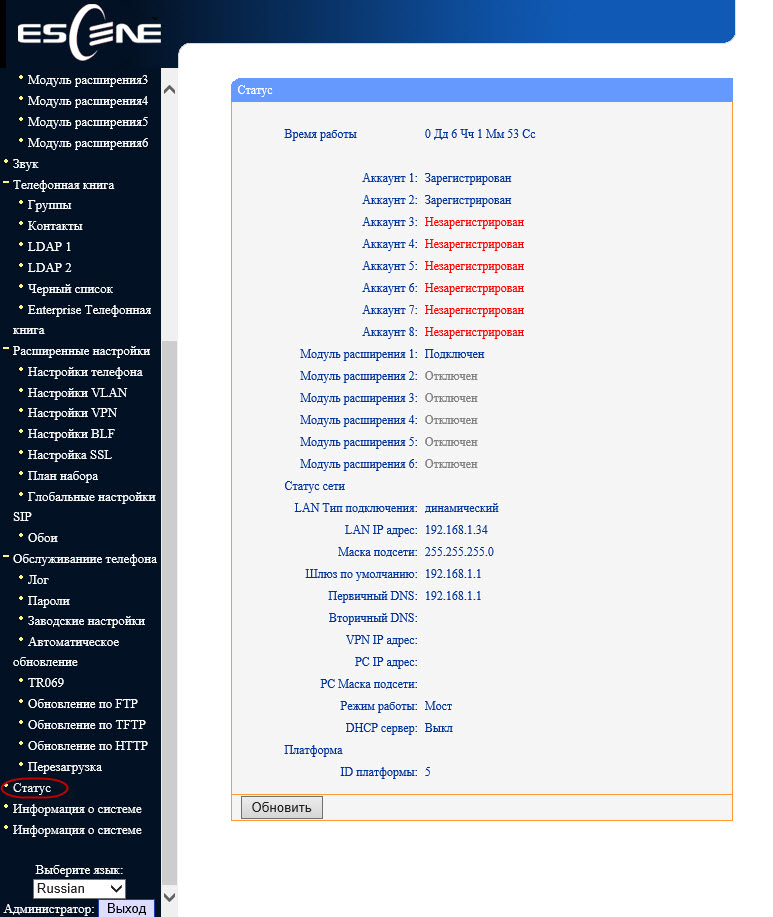Viewport: 773px width, 917px height.
Task: Select the LDAP 2 entry
Action: (x=49, y=268)
